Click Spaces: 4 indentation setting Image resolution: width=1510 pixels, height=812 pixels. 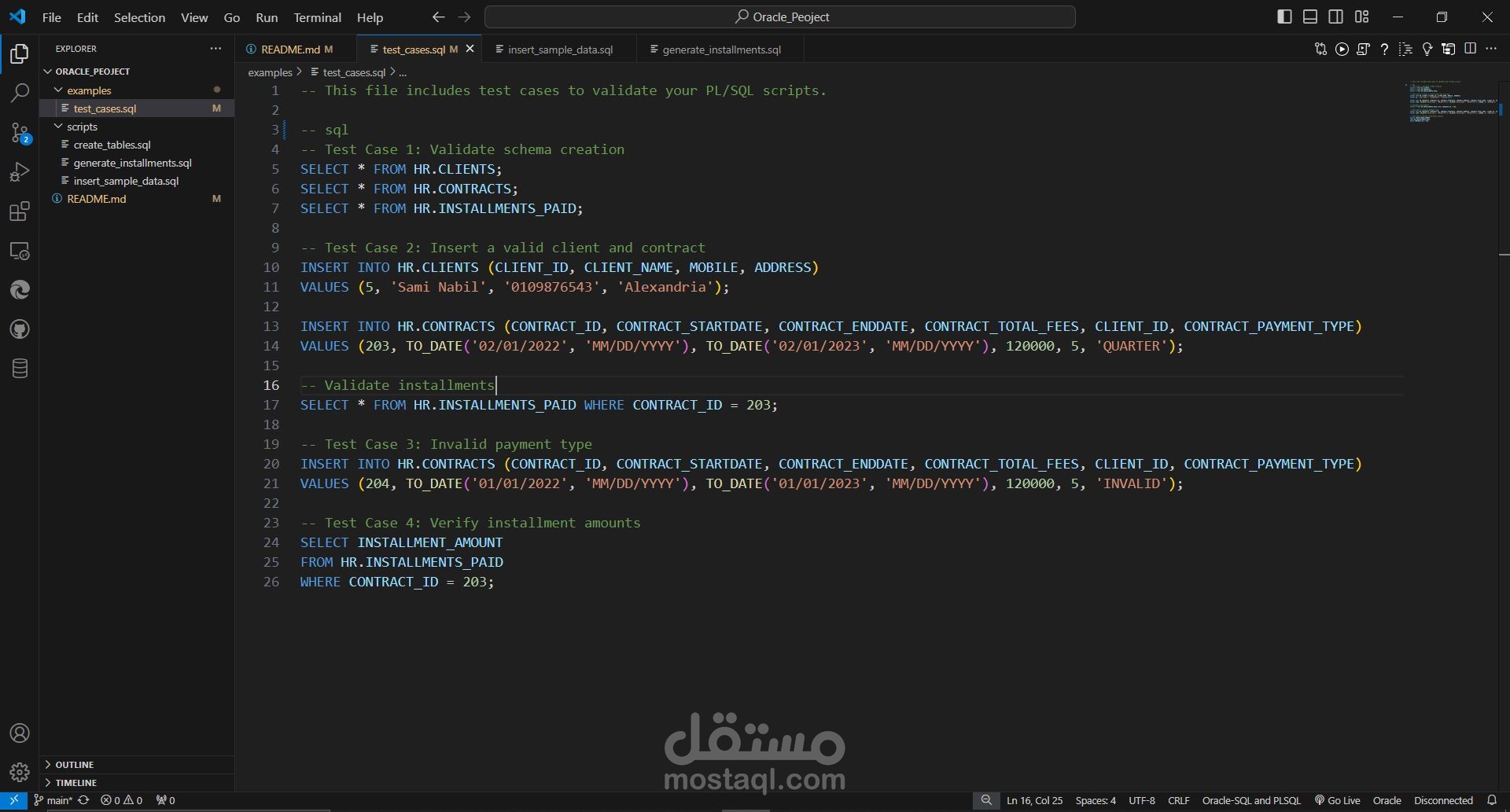pos(1096,800)
